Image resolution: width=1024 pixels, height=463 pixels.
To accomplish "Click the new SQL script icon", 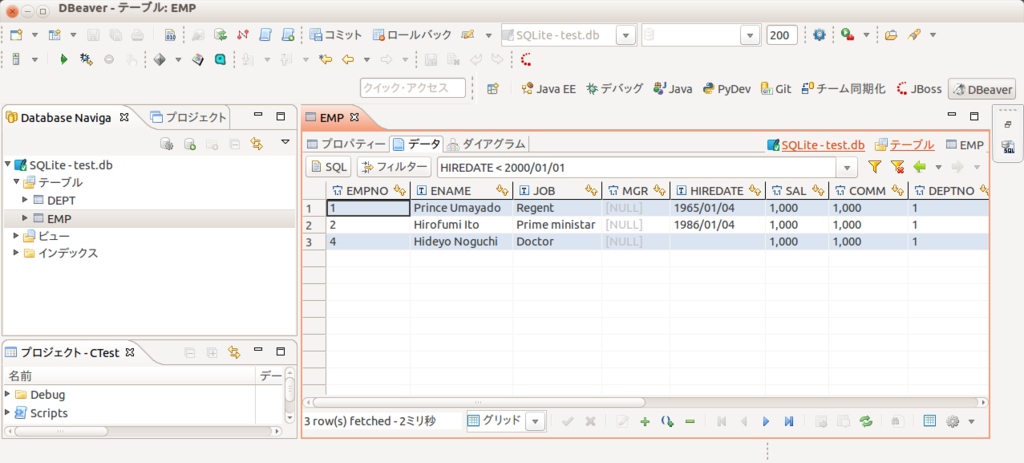I will (288, 35).
